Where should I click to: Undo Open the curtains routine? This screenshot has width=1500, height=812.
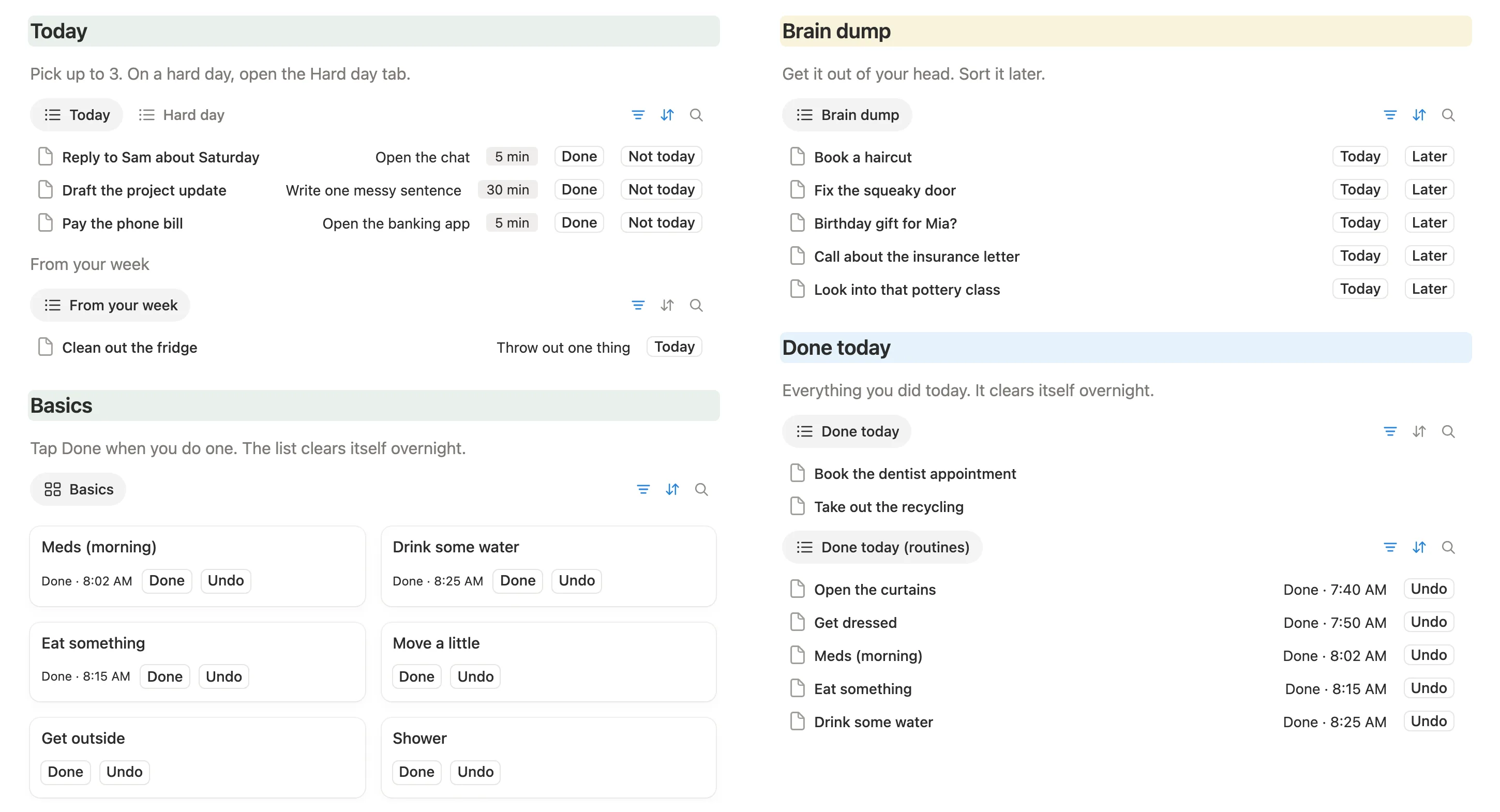(1429, 589)
